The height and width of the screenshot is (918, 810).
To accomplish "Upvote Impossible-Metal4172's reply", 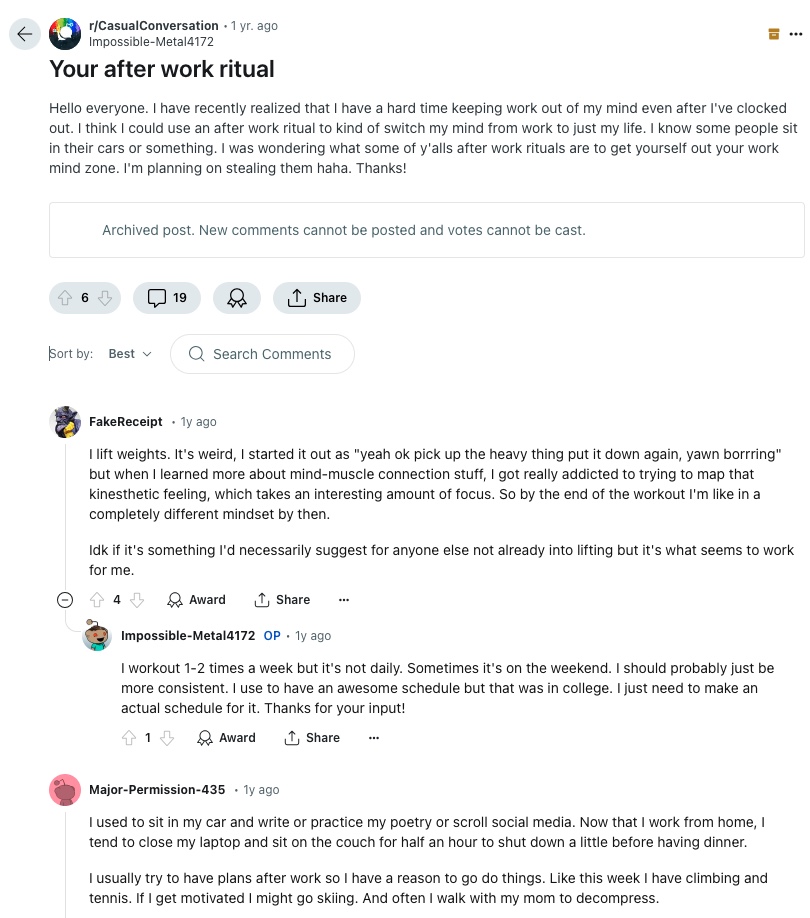I will click(129, 738).
